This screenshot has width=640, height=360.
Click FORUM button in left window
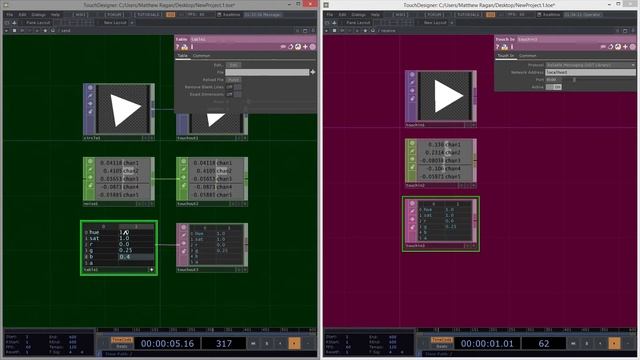(x=114, y=15)
